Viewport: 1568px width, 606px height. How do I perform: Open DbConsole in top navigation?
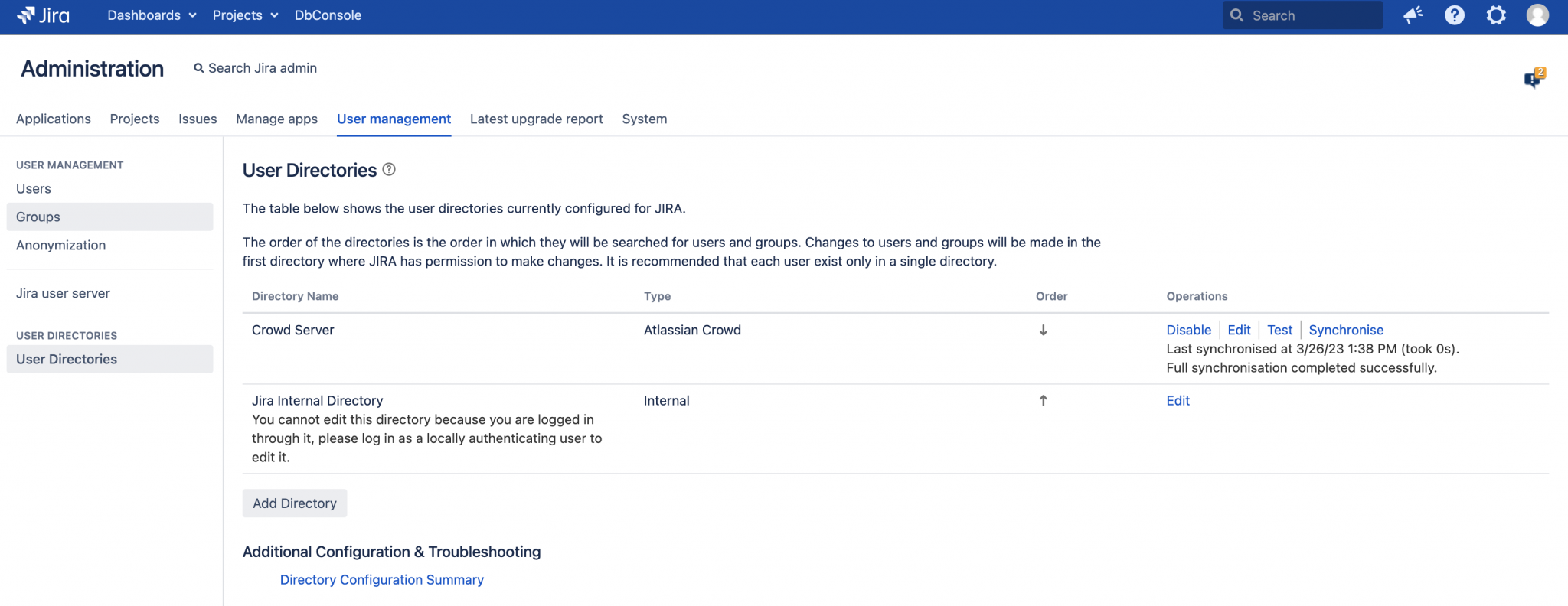click(x=328, y=15)
